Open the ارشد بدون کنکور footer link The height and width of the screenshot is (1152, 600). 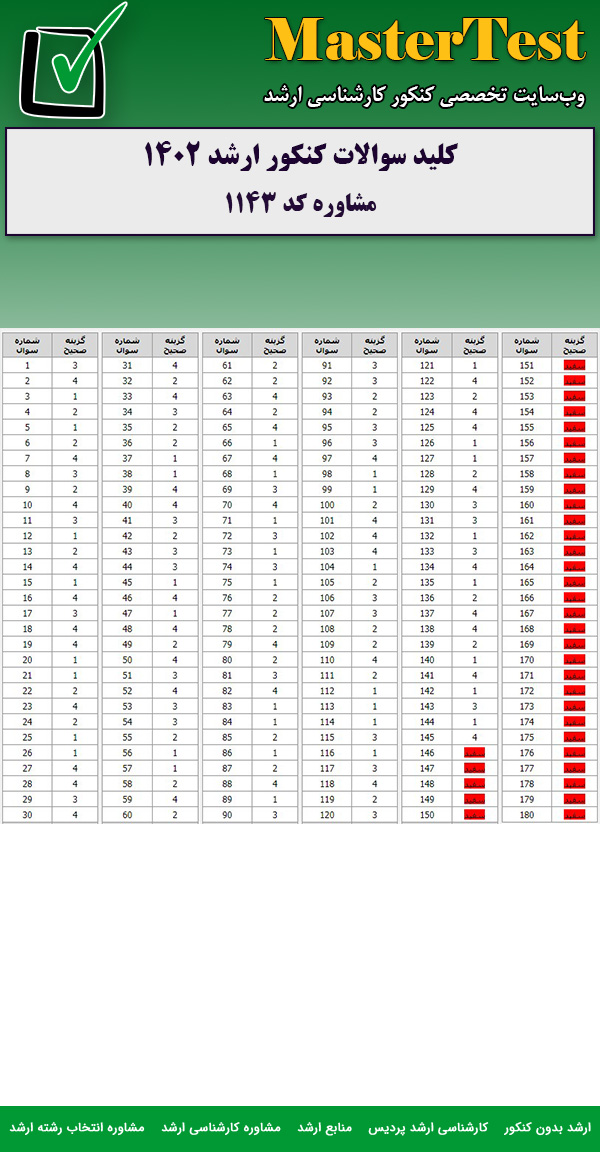pos(548,1127)
